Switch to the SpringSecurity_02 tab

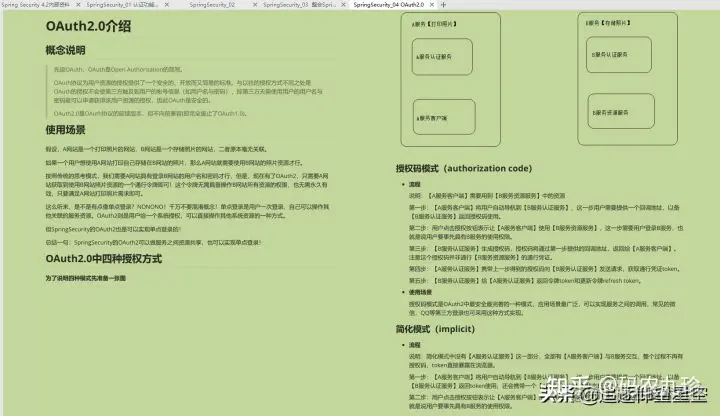point(212,5)
